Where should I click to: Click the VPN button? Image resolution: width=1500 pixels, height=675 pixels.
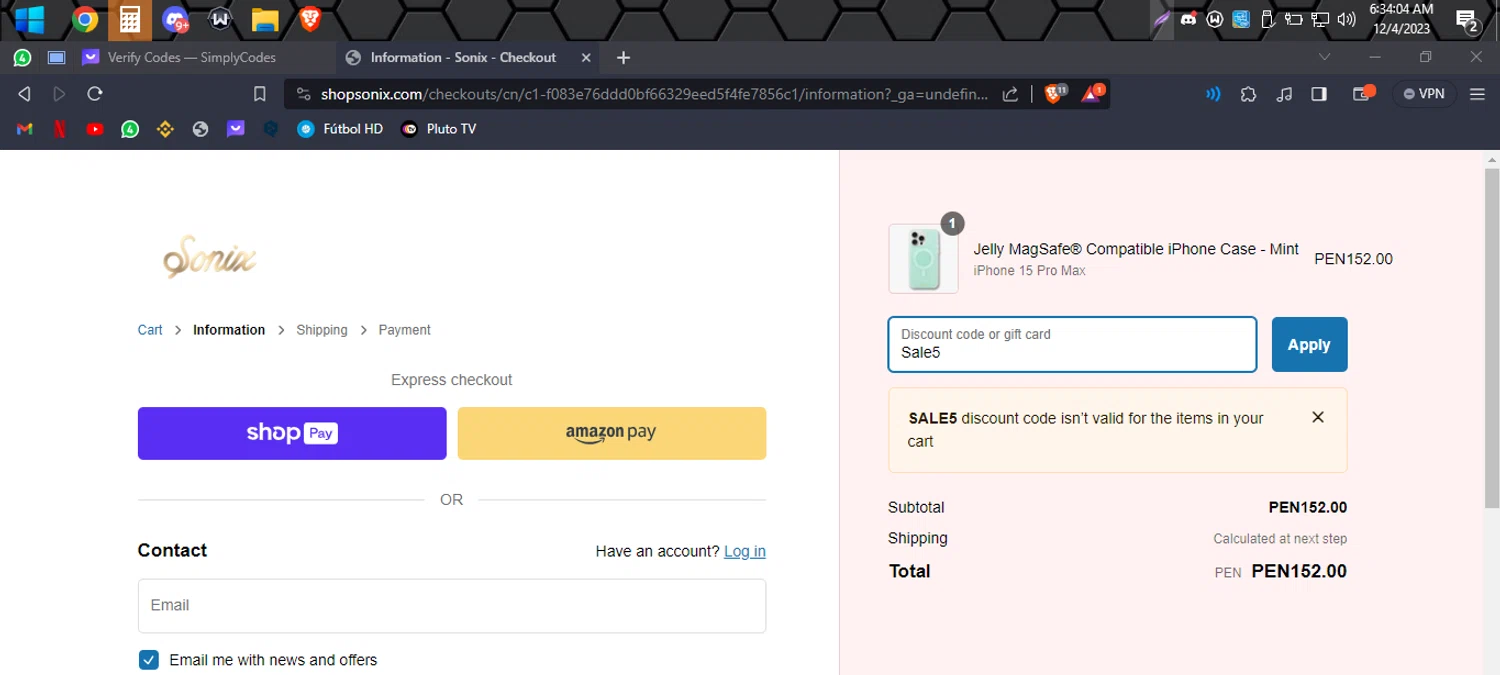tap(1425, 94)
